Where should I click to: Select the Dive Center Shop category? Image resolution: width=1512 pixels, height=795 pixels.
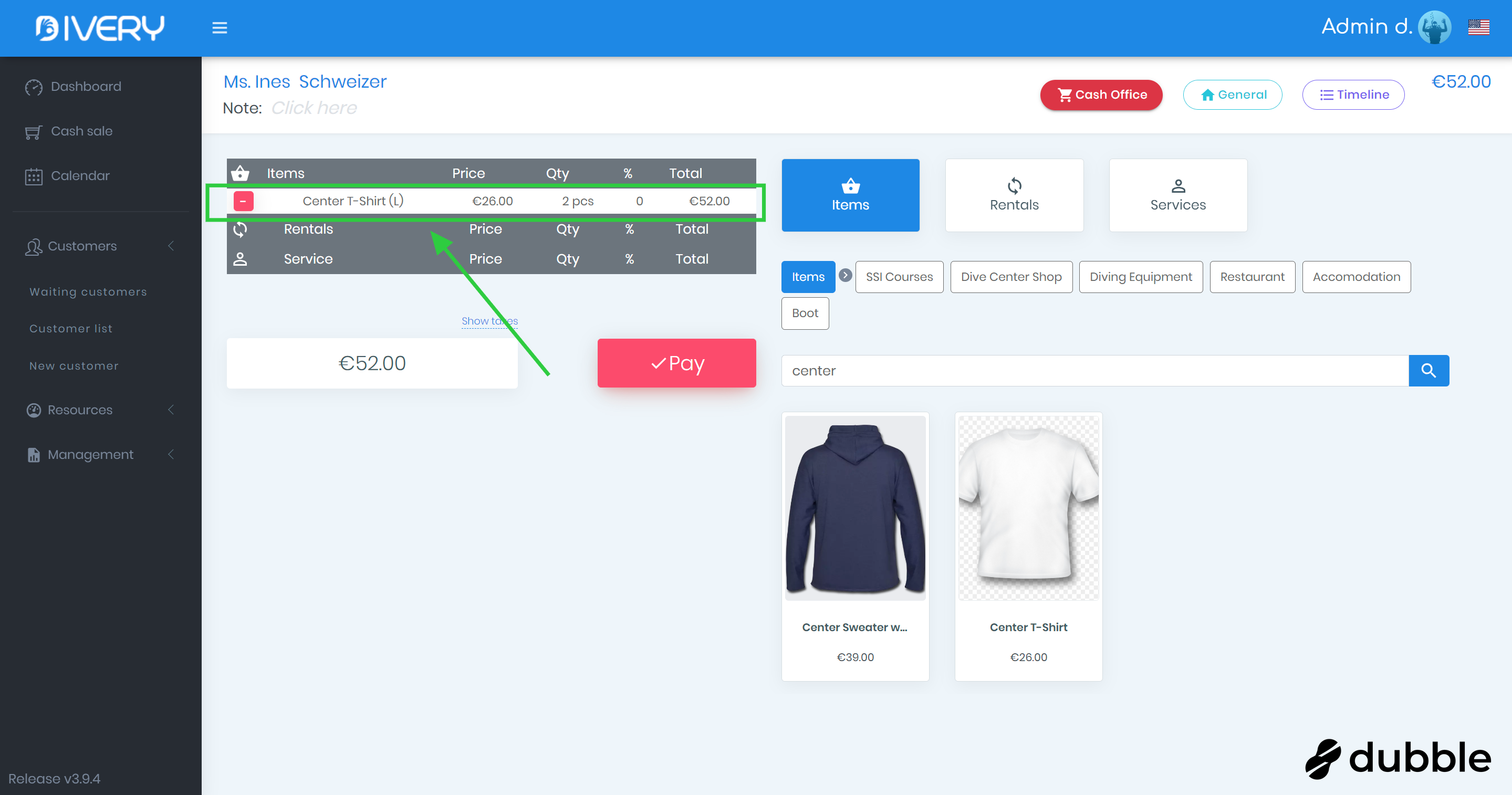1011,277
